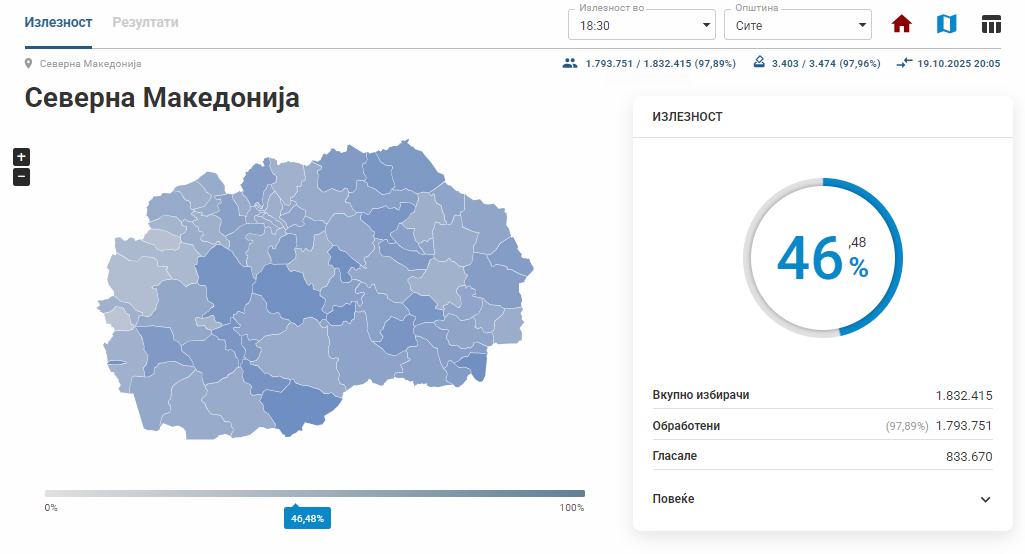Viewport: 1025px width, 554px height.
Task: Switch to the "Излезност" tab
Action: pyautogui.click(x=58, y=23)
